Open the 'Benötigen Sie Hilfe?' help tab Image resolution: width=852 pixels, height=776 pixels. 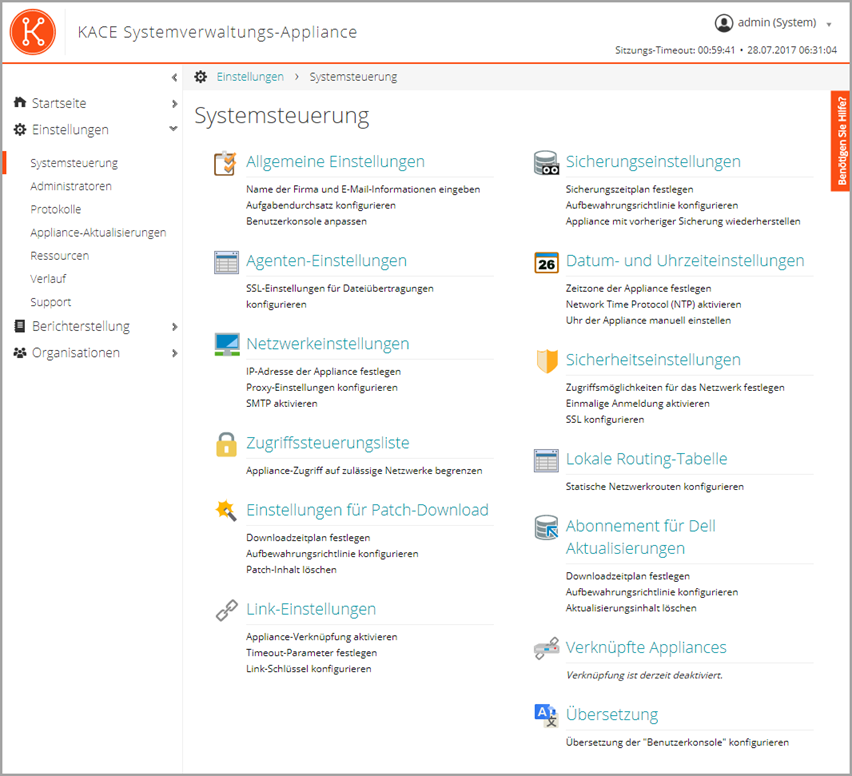tap(841, 141)
